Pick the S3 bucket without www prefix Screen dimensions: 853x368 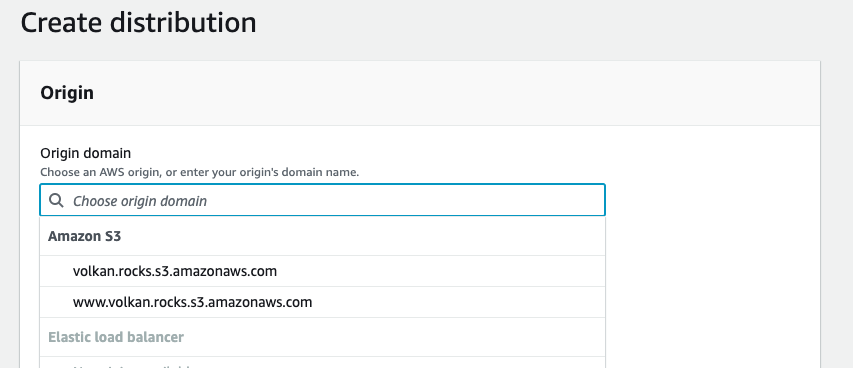(175, 271)
